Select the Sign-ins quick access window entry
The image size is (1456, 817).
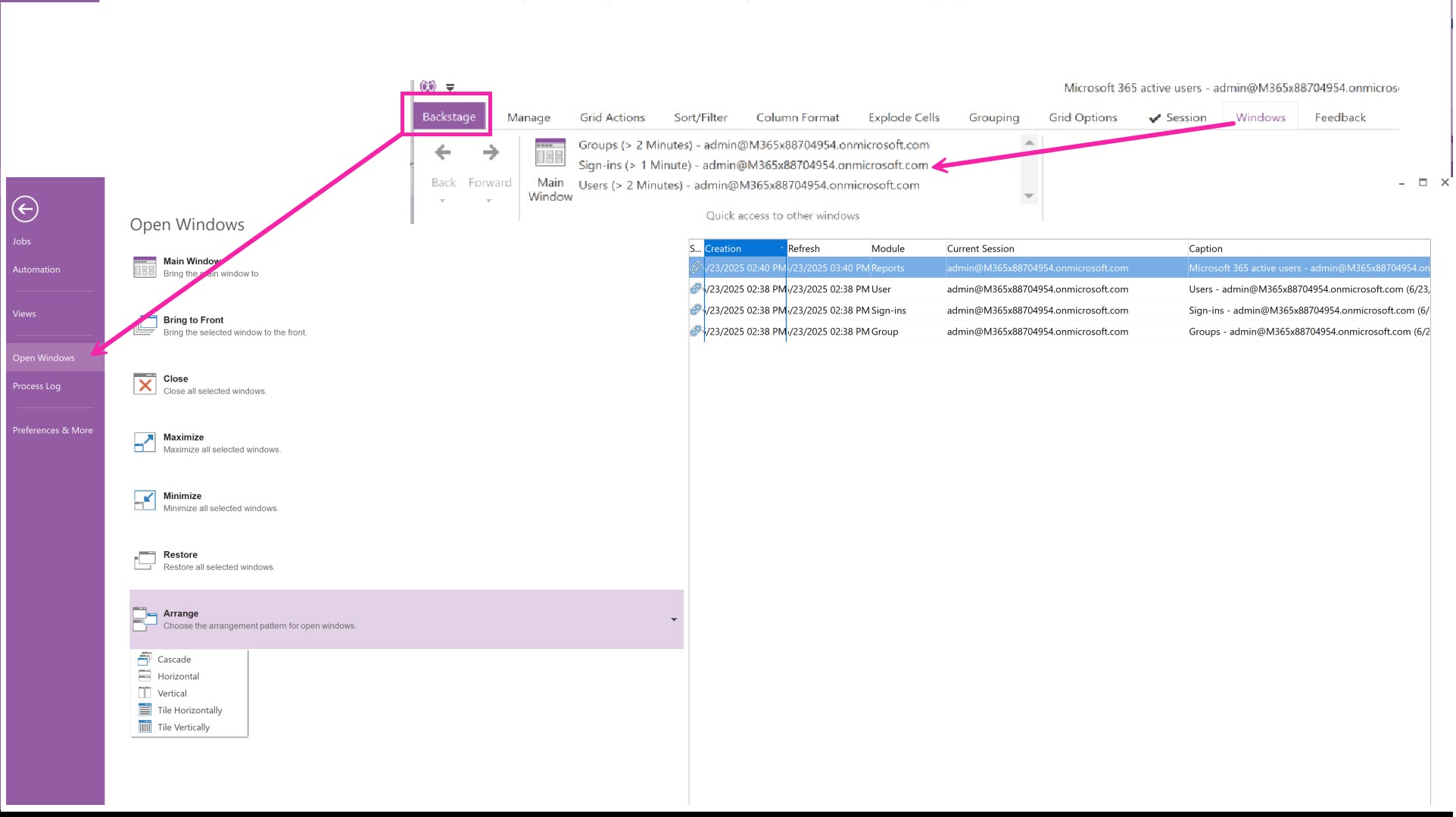(x=753, y=165)
